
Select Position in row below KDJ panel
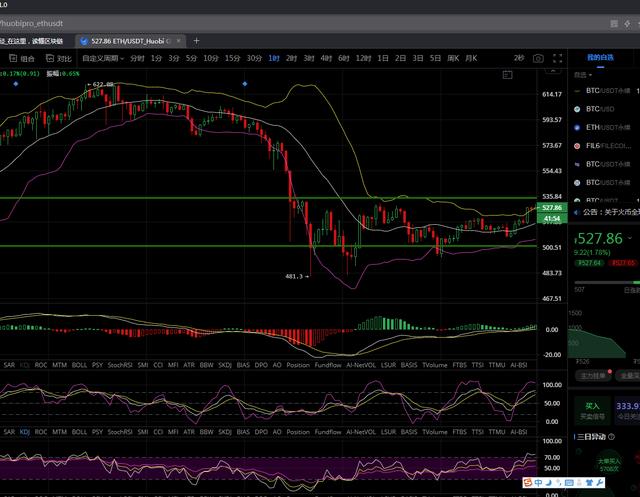coord(298,432)
